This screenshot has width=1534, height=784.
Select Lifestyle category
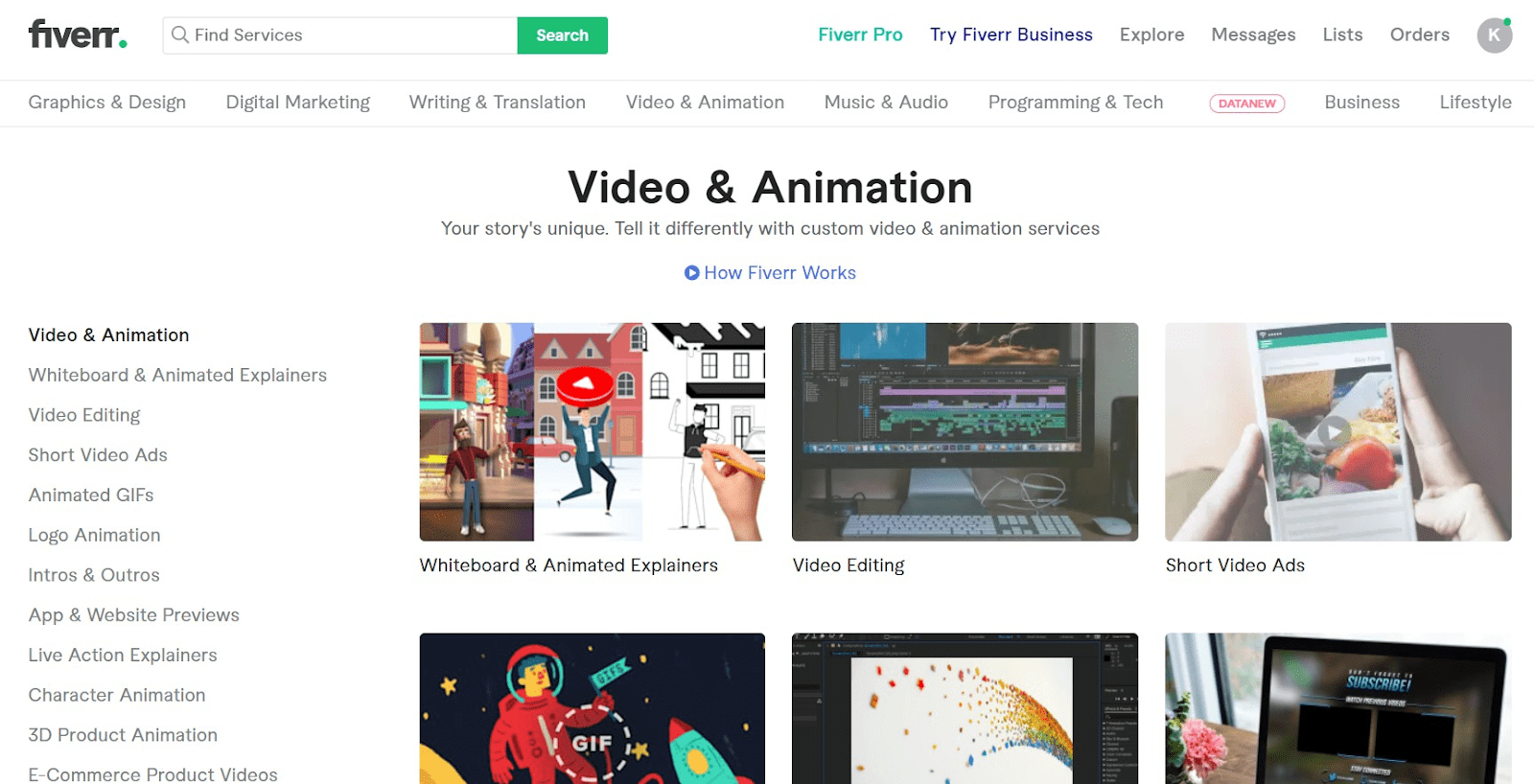pos(1475,103)
